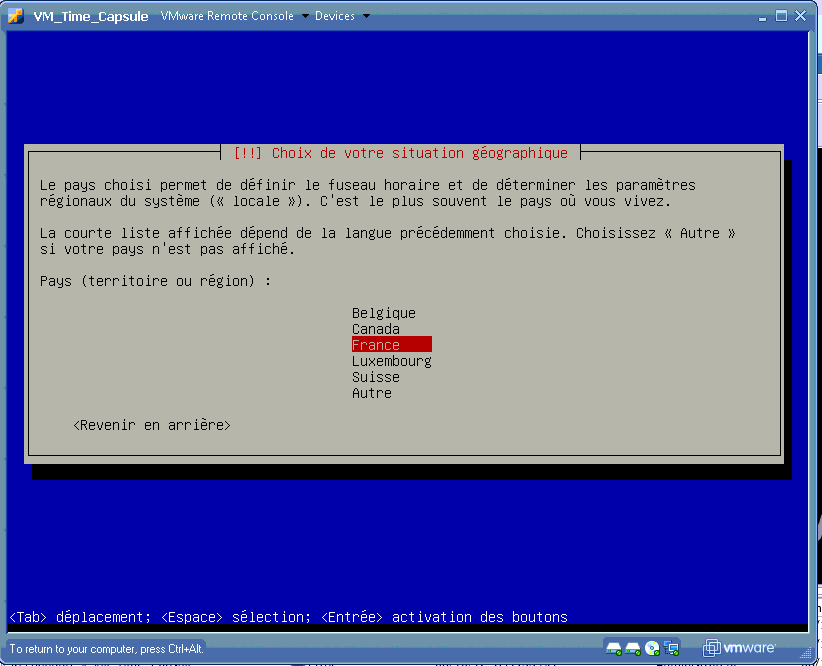This screenshot has height=666, width=822.
Task: Click the VMware Remote Console app icon
Action: point(16,16)
